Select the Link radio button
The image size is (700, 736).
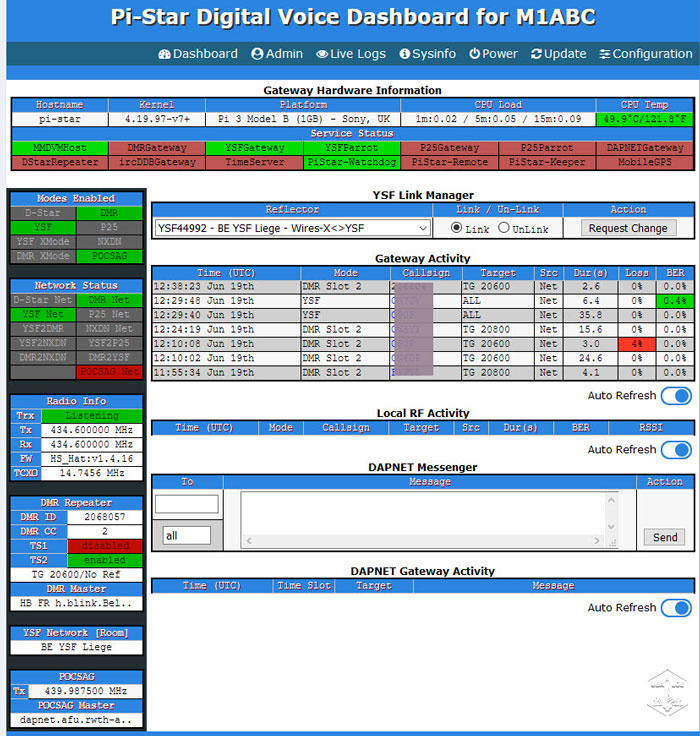tap(456, 228)
